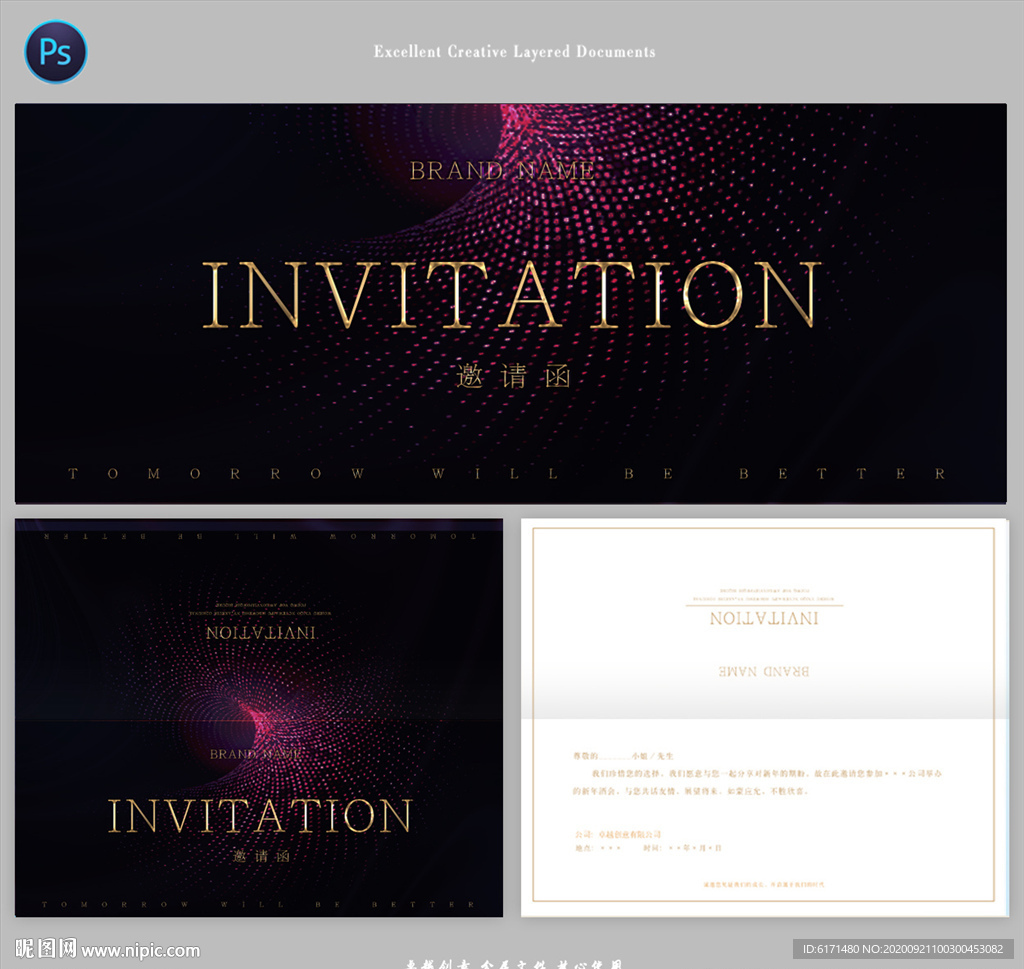
Task: Click the upside-down INVITATION text on white card
Action: (764, 619)
